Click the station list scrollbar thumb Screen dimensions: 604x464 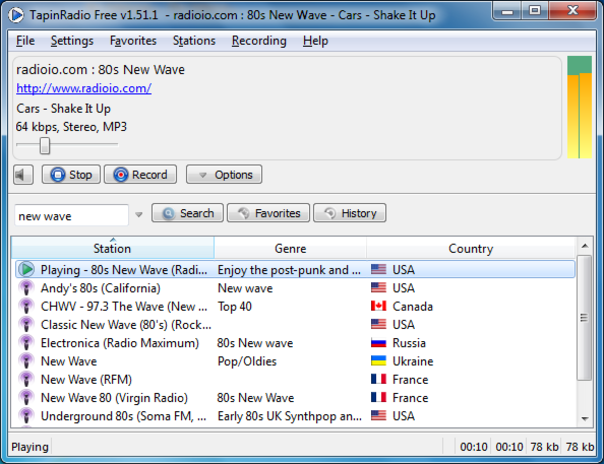(x=585, y=318)
